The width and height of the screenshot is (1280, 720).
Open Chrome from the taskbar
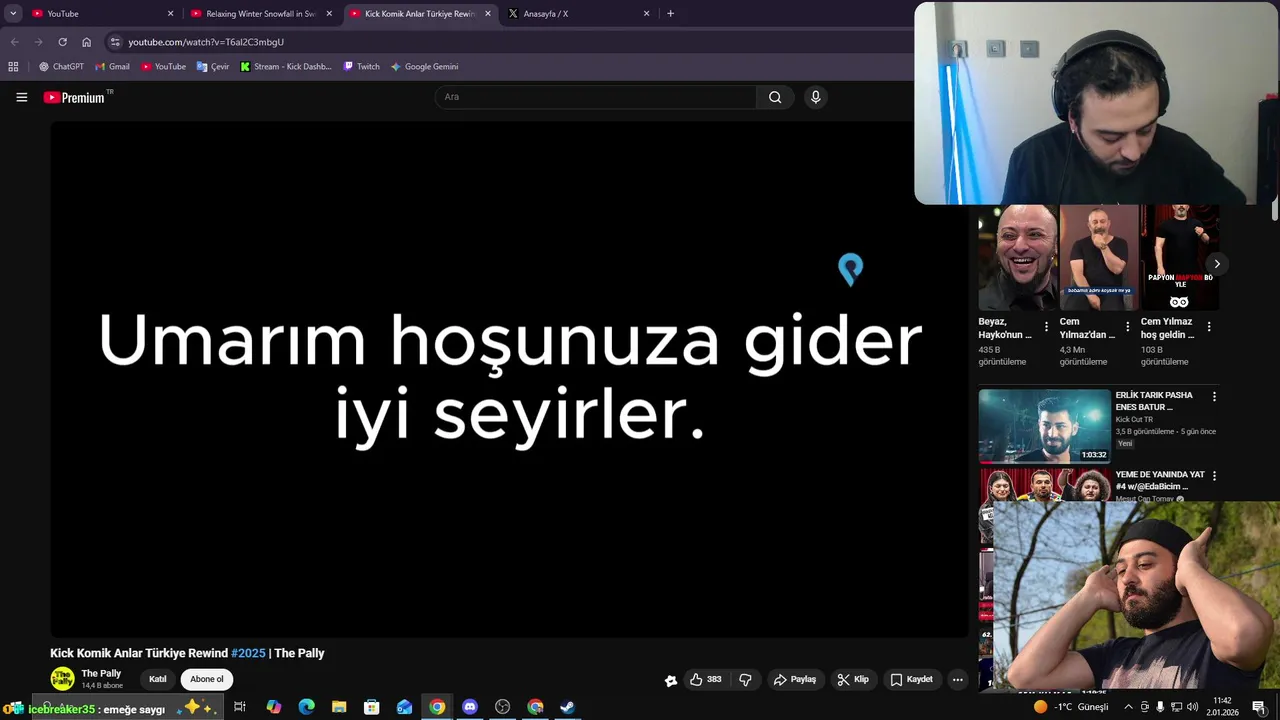437,707
